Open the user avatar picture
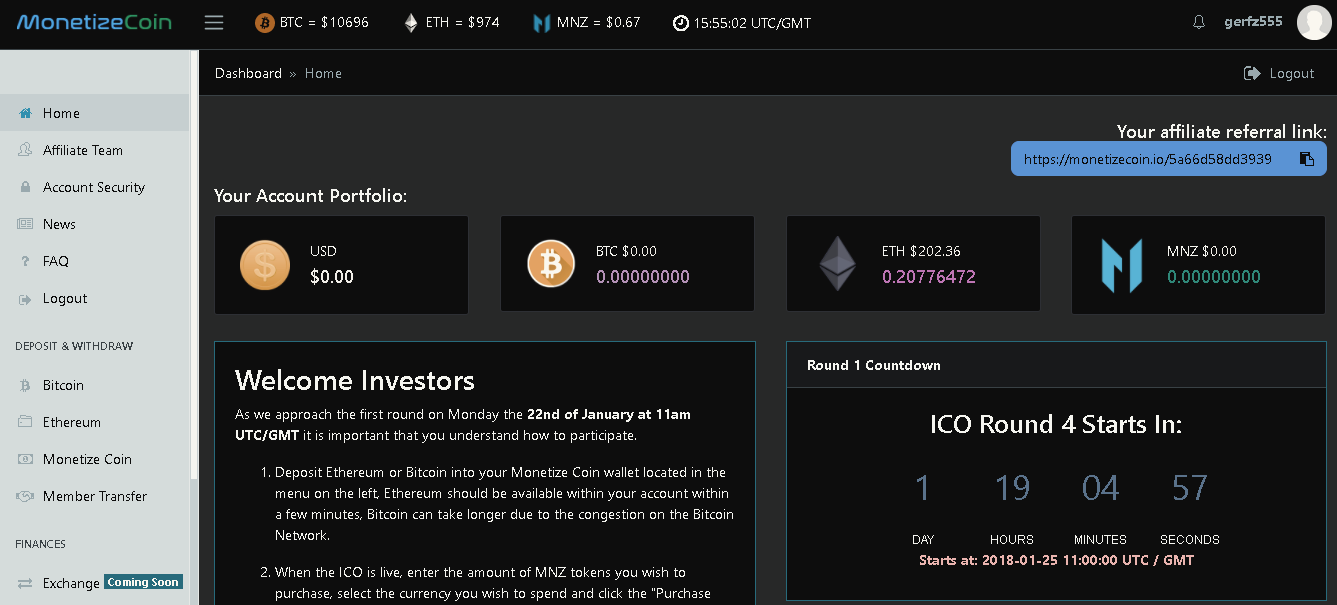Screen dimensions: 1337x605 click(x=1314, y=22)
